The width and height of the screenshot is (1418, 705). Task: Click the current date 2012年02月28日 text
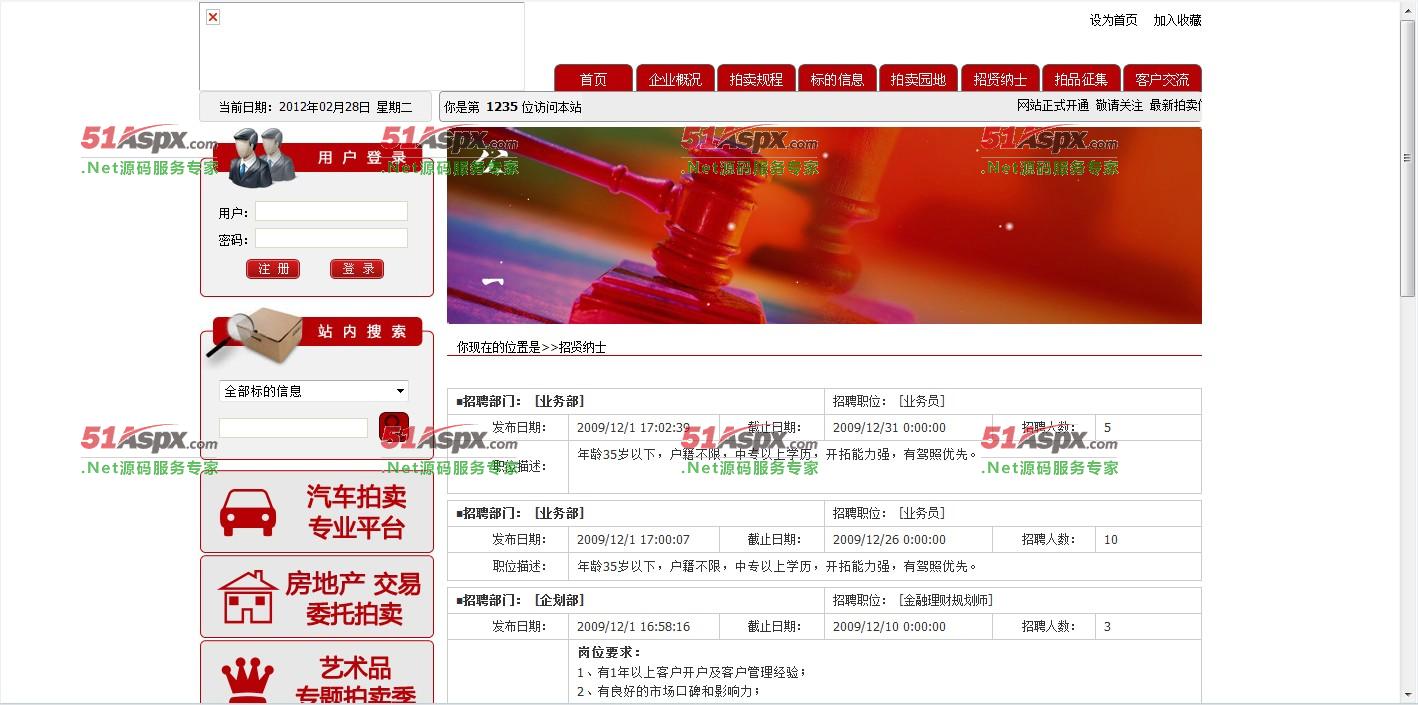(x=325, y=107)
